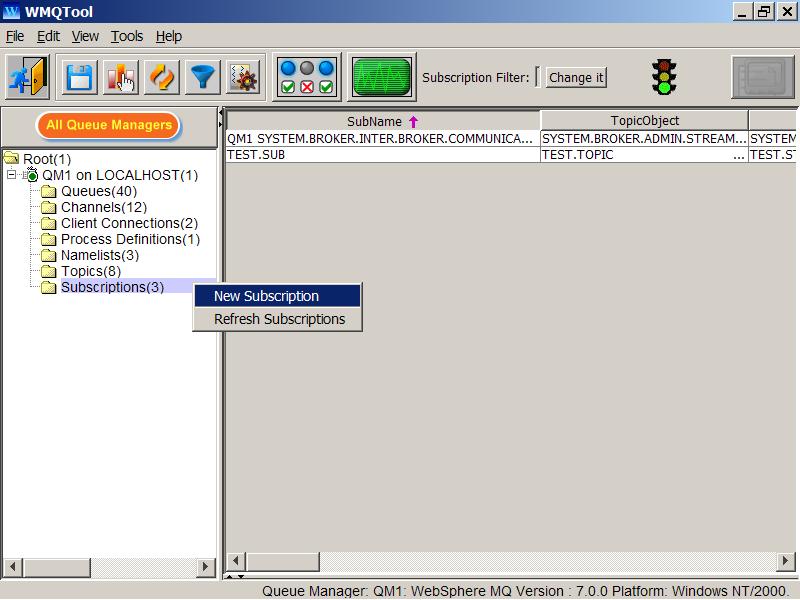Select Namelists(3) in the tree

point(100,255)
